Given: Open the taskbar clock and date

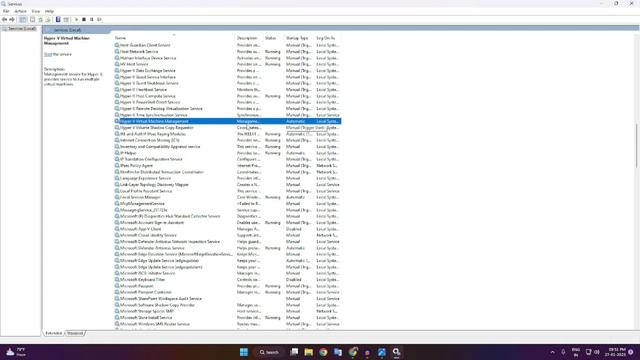Looking at the screenshot, I should click(x=617, y=352).
